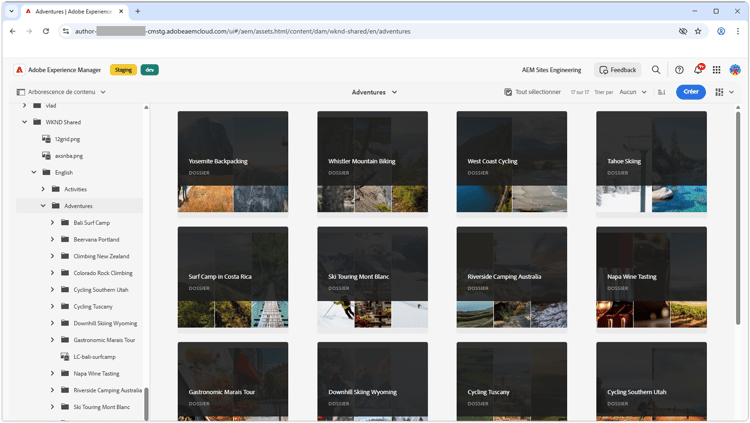Click the Créer button
750x423 pixels.
pyautogui.click(x=691, y=92)
